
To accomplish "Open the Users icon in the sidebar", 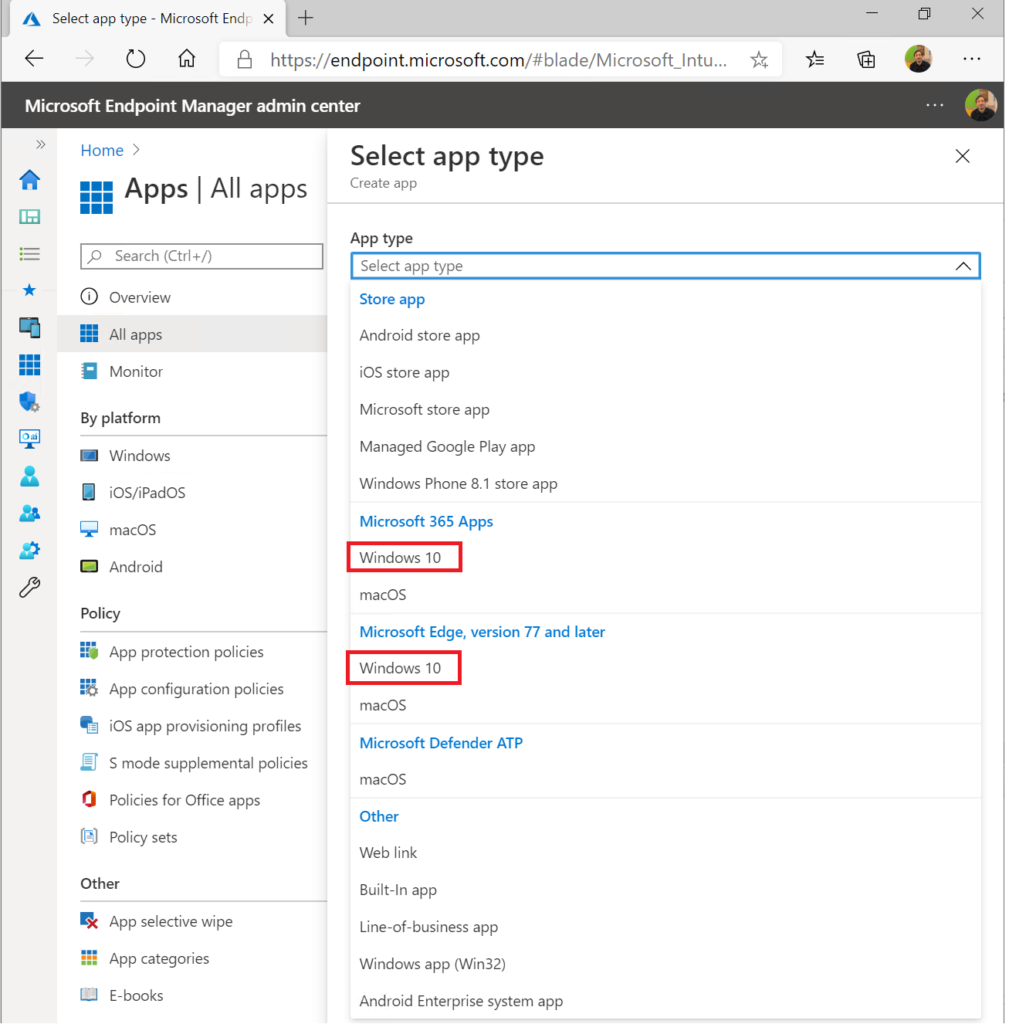I will pos(29,476).
